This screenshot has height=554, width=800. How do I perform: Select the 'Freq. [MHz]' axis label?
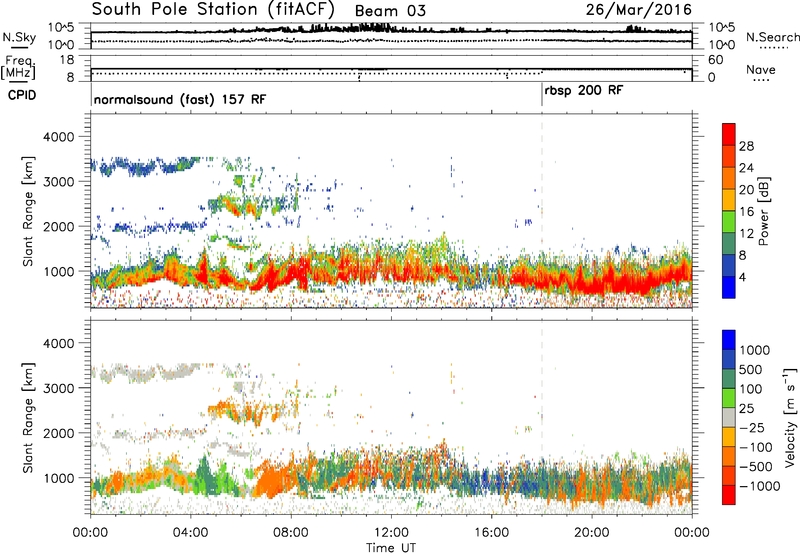coord(18,68)
